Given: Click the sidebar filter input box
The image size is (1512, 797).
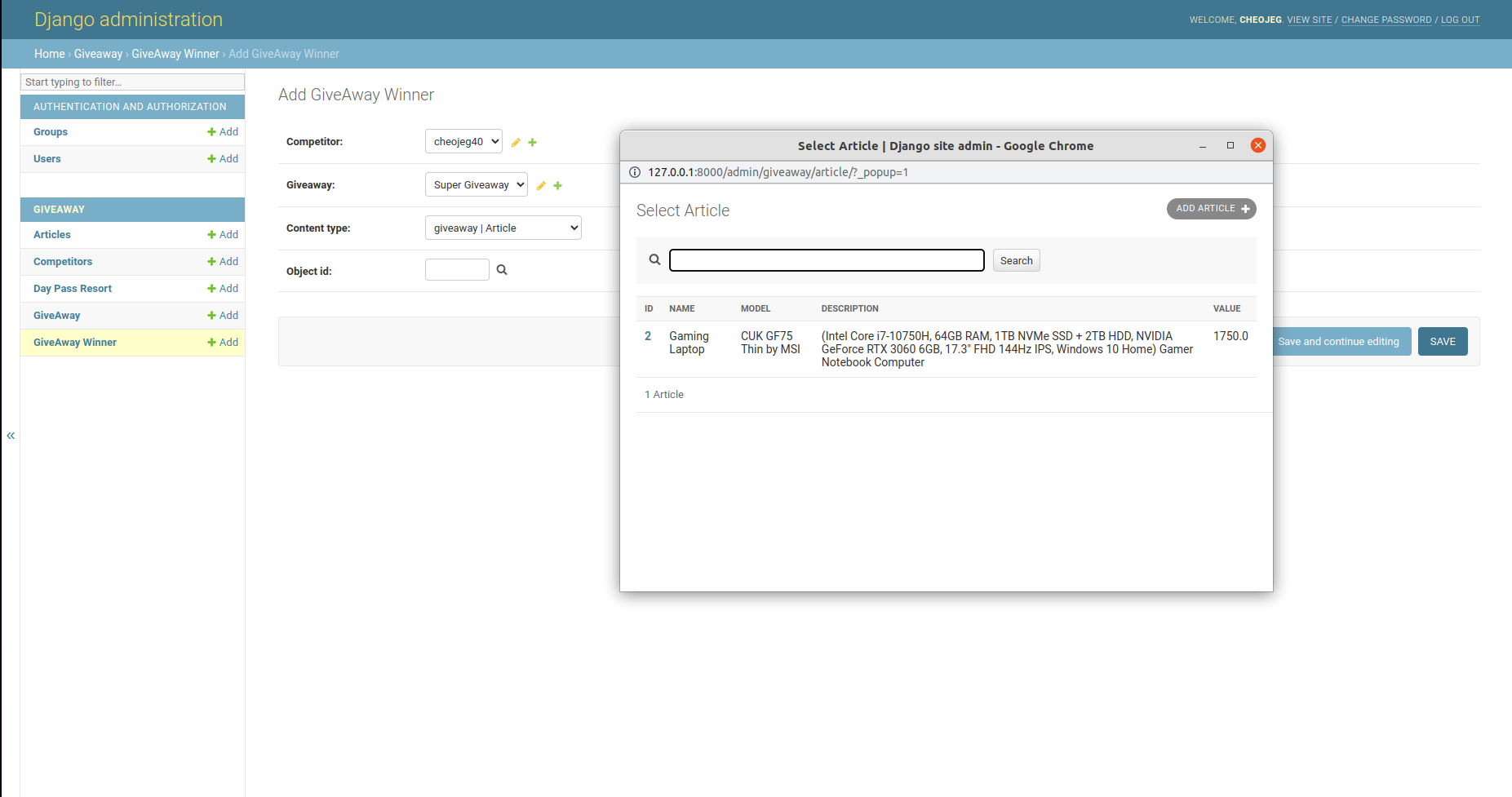Looking at the screenshot, I should coord(132,82).
